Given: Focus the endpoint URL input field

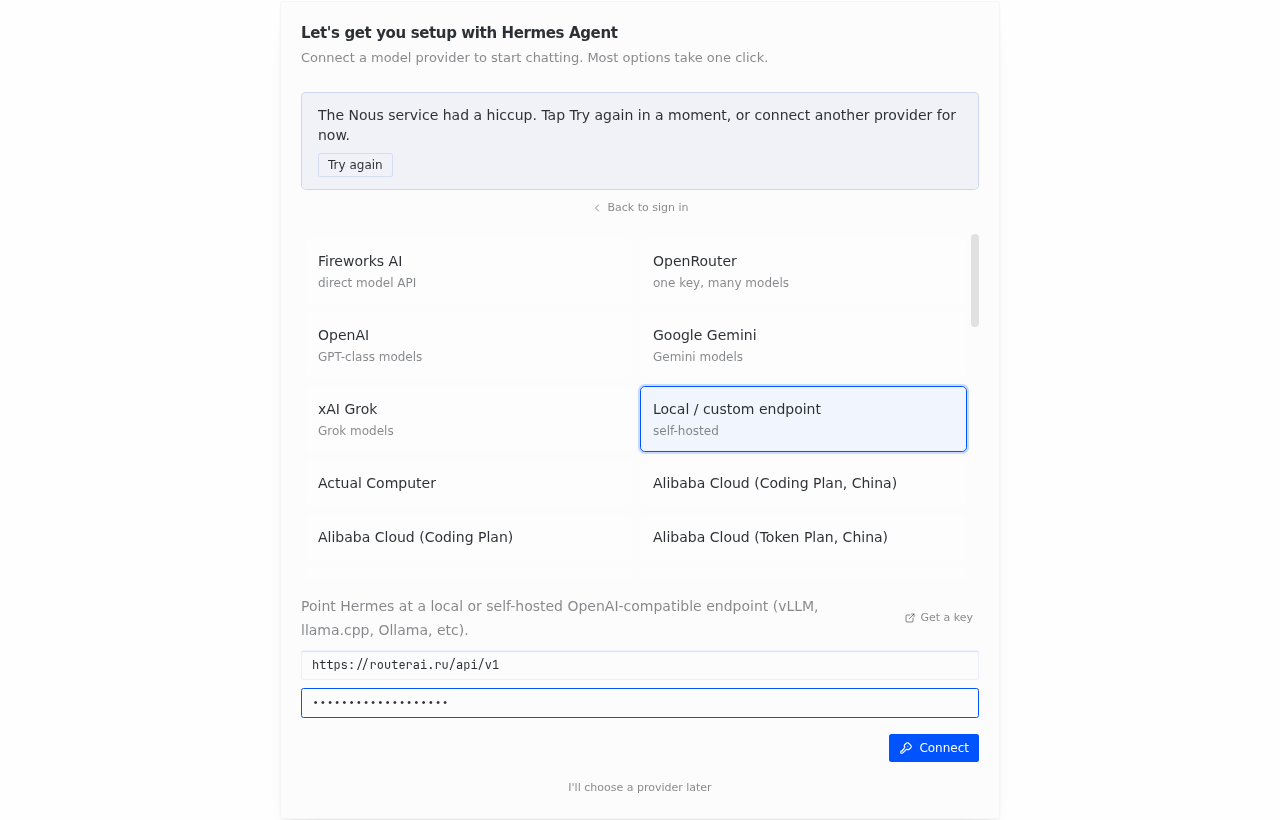Looking at the screenshot, I should pos(640,665).
